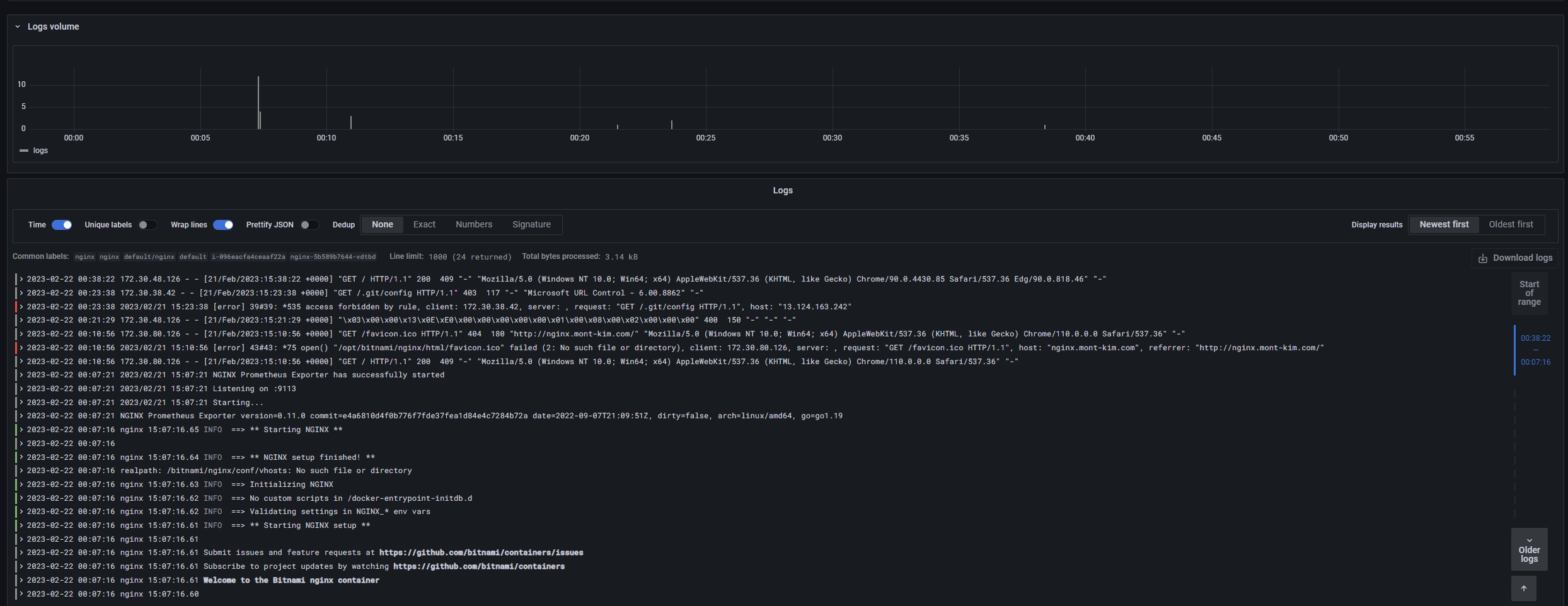Click the line limit 1000 (24 returned) text
This screenshot has width=1568, height=606.
tap(470, 257)
